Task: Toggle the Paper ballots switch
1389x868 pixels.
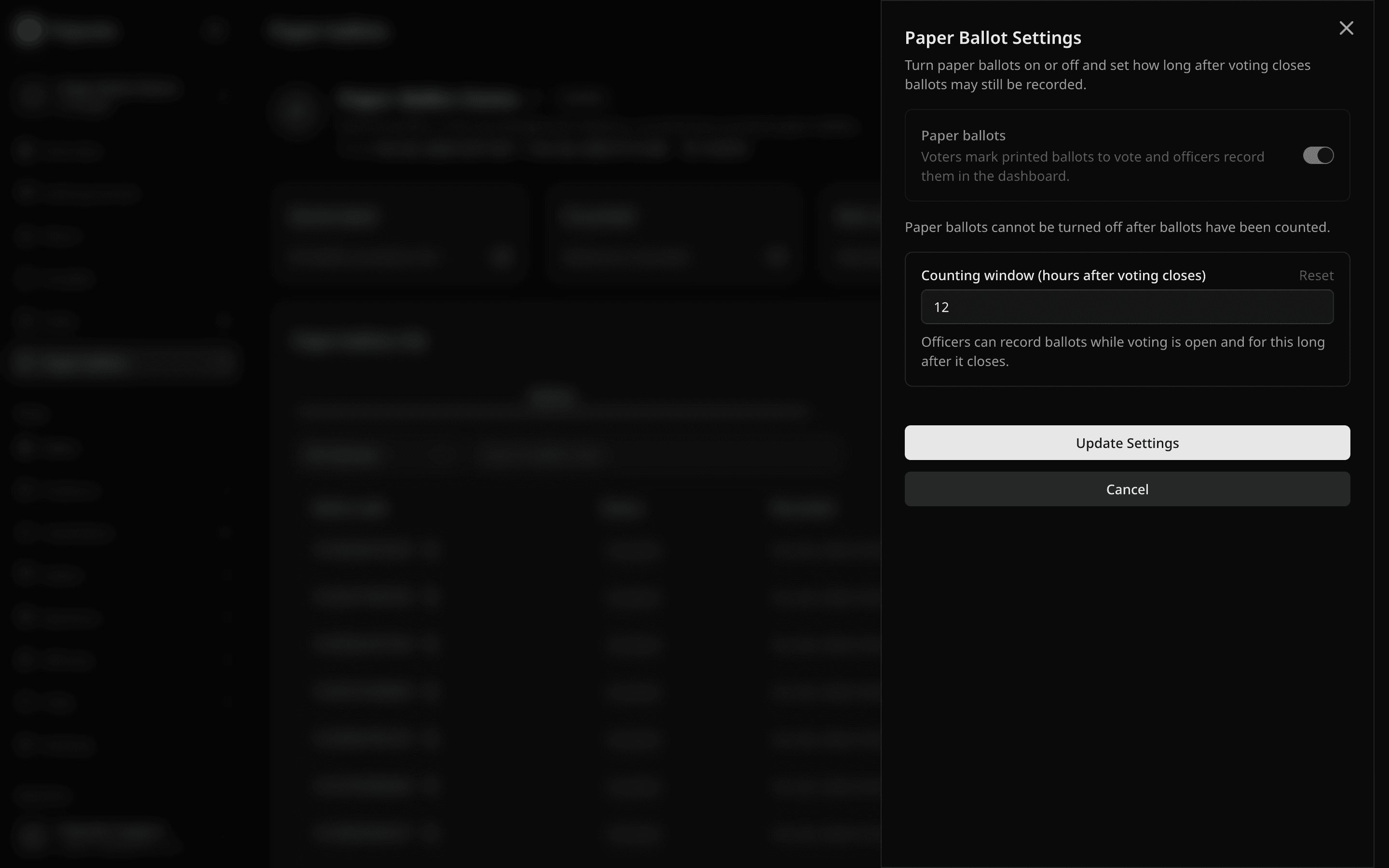Action: [1318, 156]
